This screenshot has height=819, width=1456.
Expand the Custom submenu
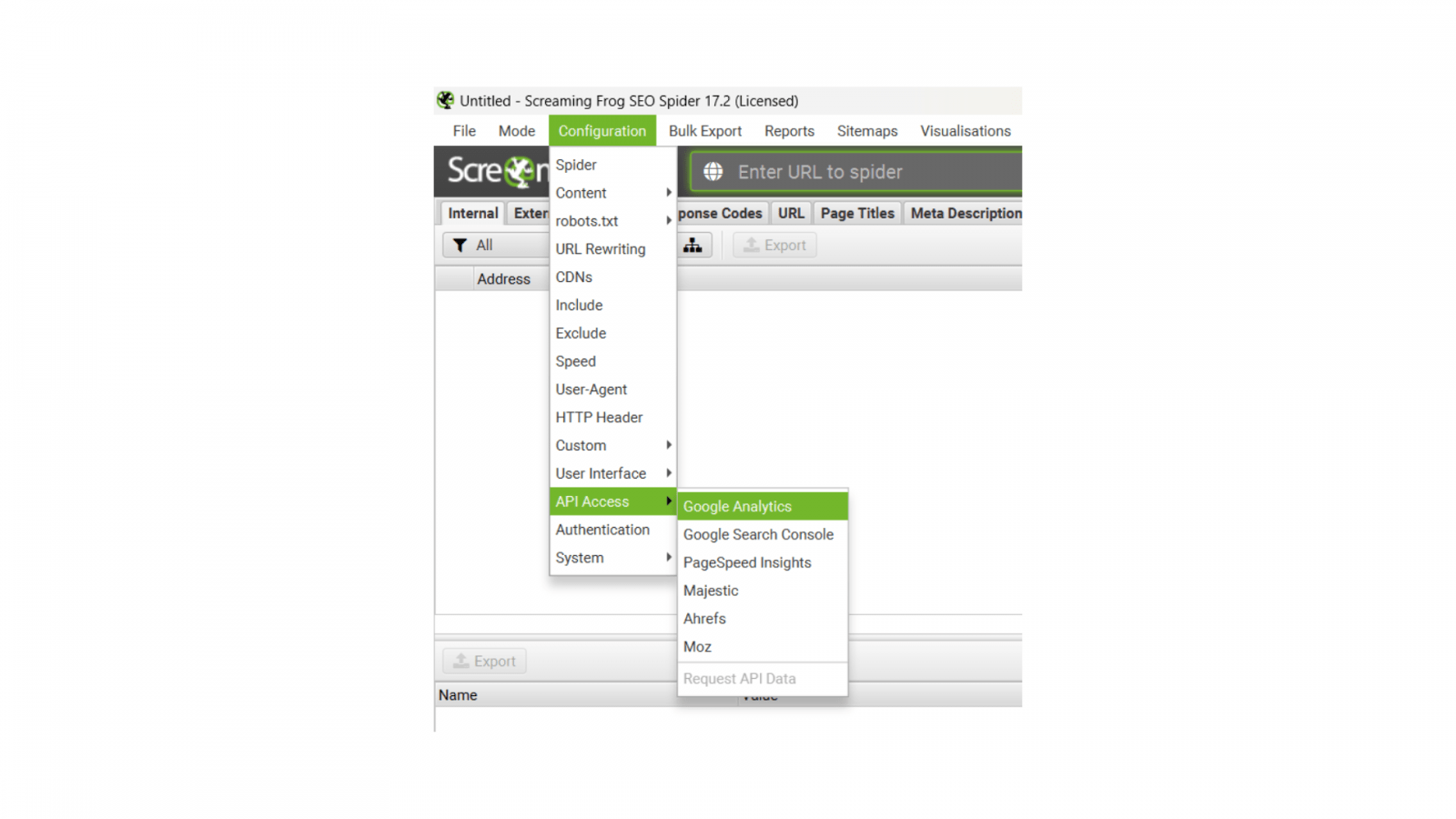(612, 446)
